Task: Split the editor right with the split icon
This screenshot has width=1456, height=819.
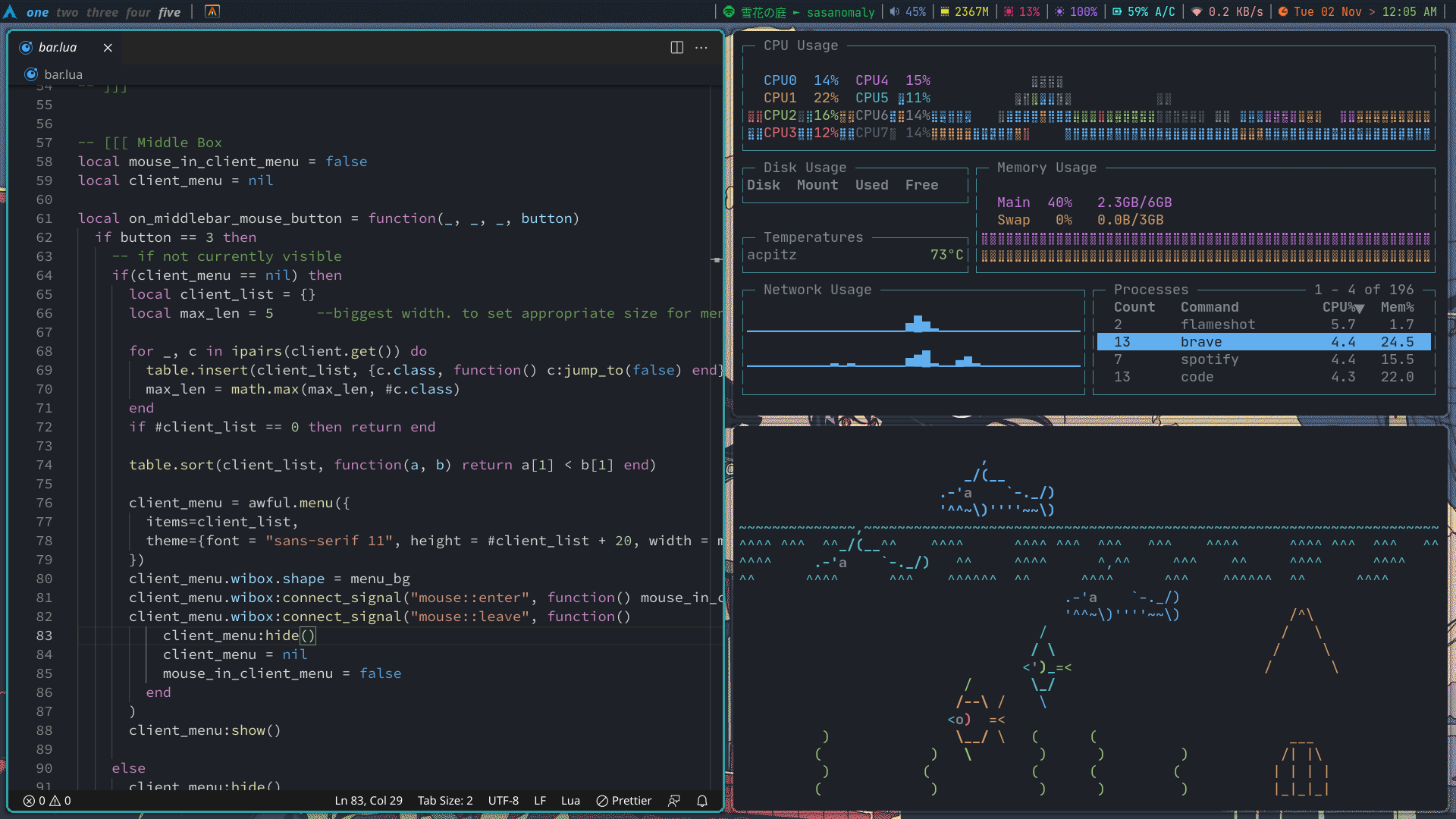Action: click(677, 47)
